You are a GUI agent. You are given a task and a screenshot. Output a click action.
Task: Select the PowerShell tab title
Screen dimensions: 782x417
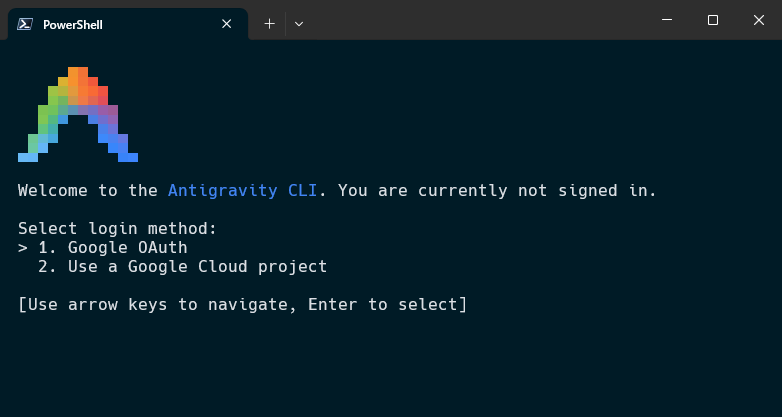(x=73, y=24)
